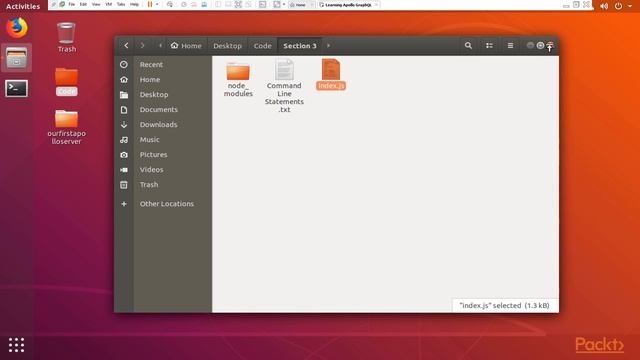
Task: Click the Home house sidebar icon
Action: click(x=124, y=80)
